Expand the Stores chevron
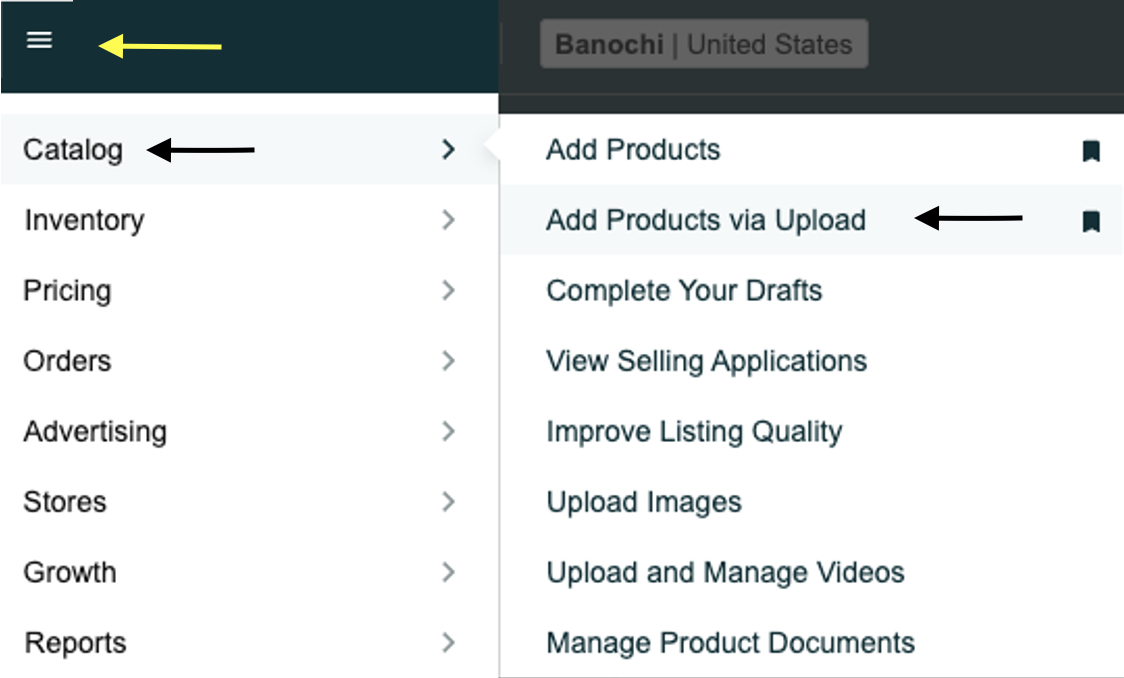The image size is (1124, 678). click(x=449, y=502)
